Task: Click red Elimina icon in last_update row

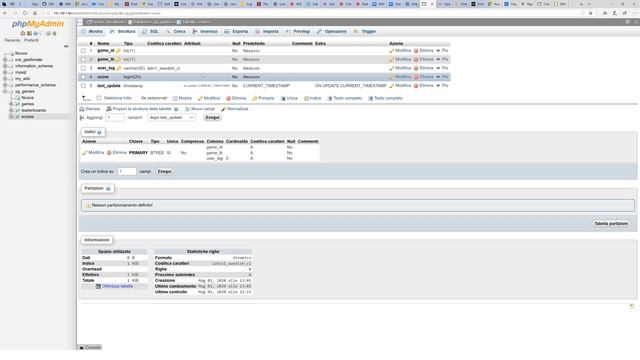Action: click(416, 86)
